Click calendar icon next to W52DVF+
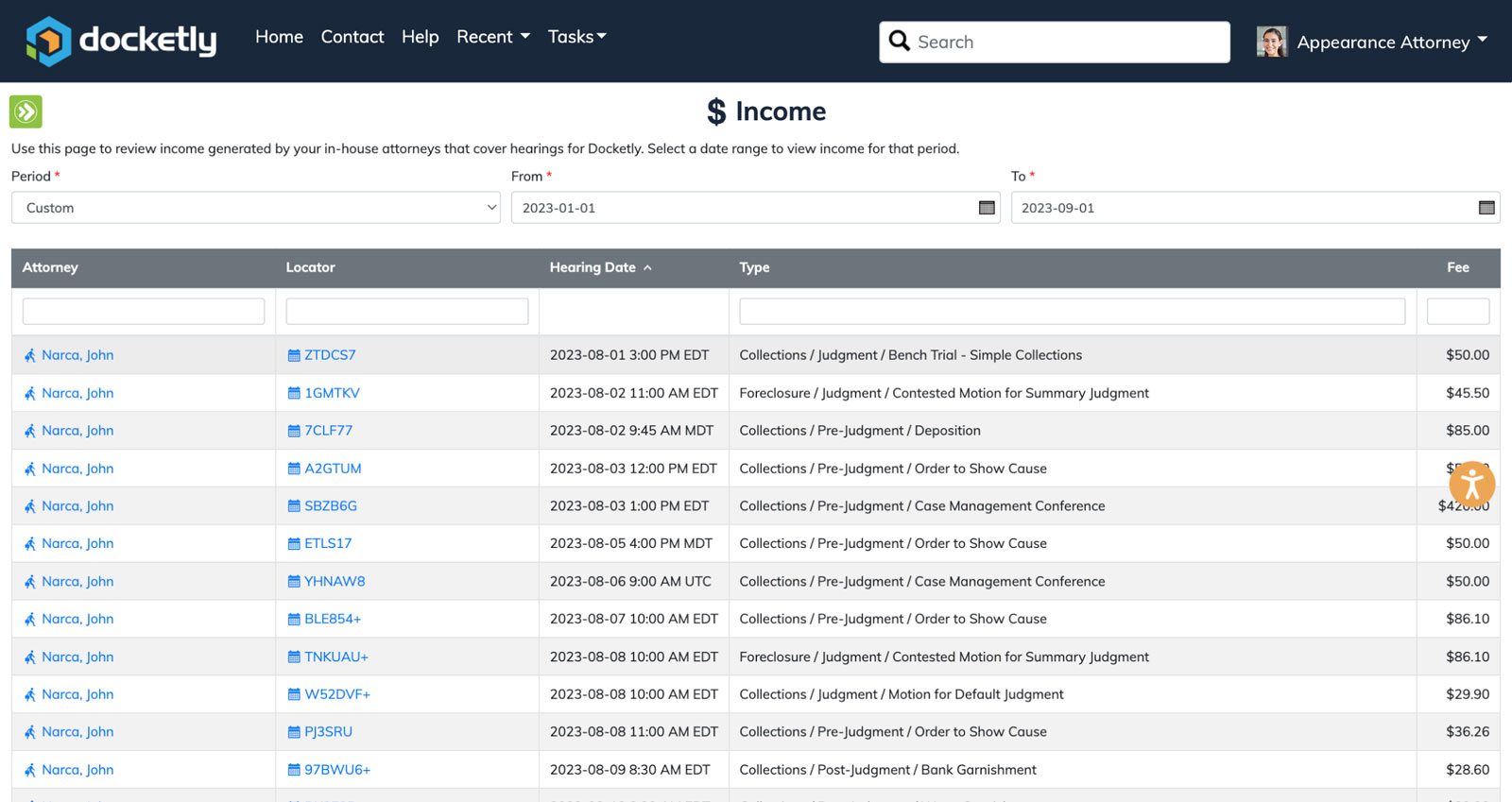The height and width of the screenshot is (802, 1512). click(x=294, y=694)
